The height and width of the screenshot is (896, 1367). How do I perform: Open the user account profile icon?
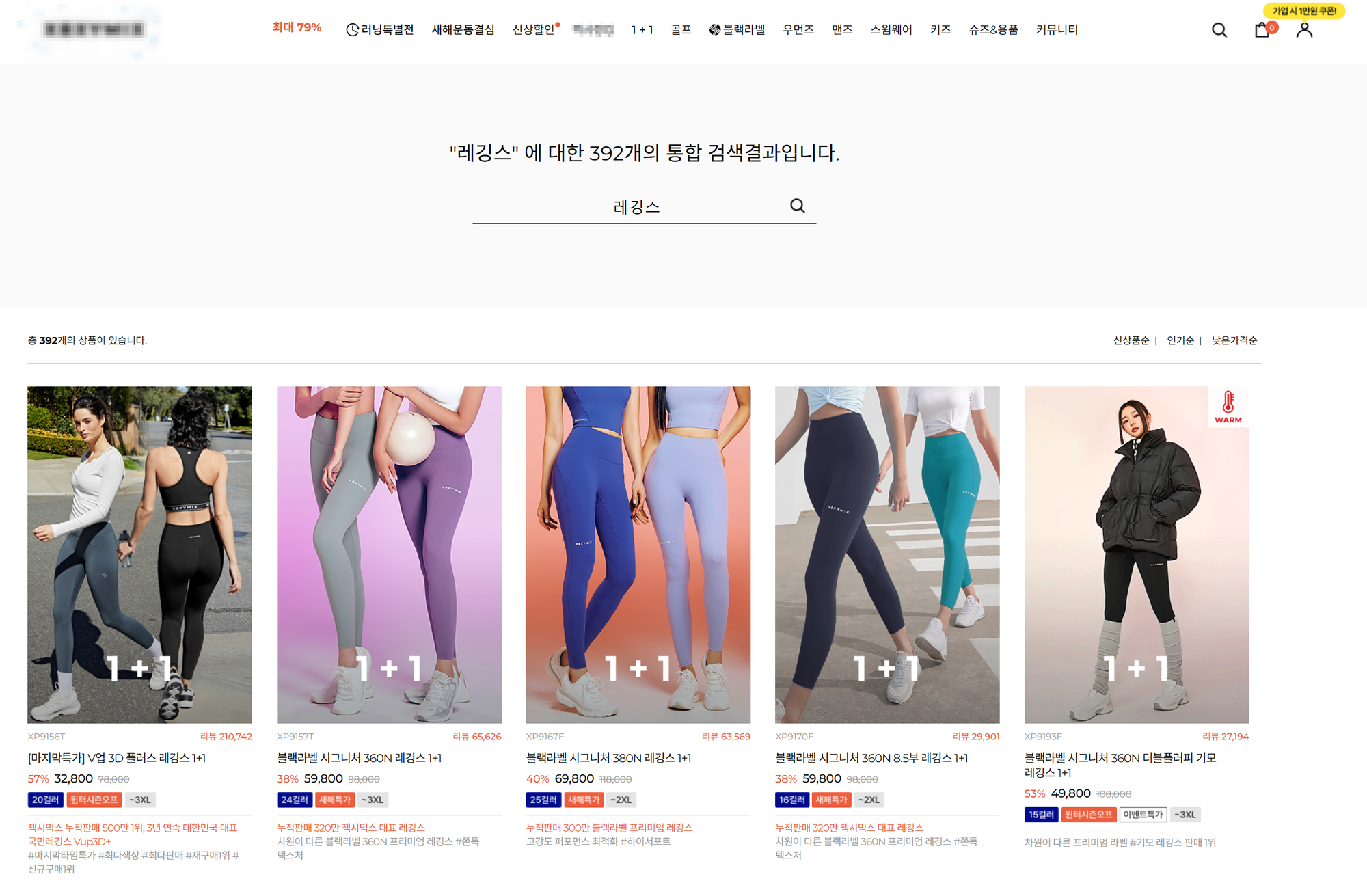(x=1304, y=30)
